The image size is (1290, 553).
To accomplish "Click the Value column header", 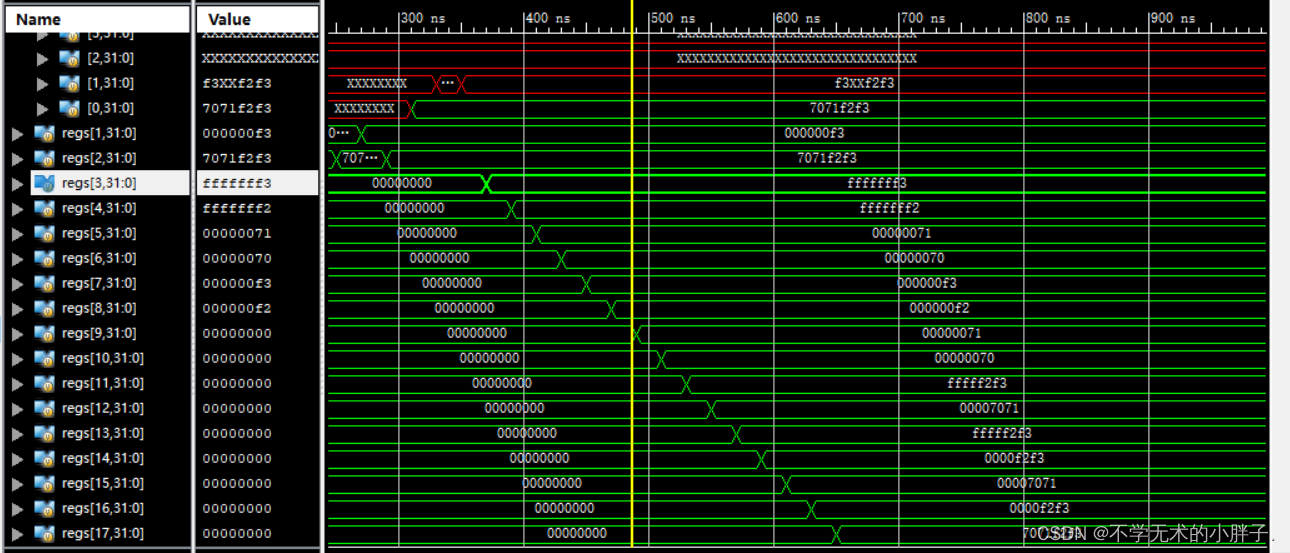I will coord(258,19).
